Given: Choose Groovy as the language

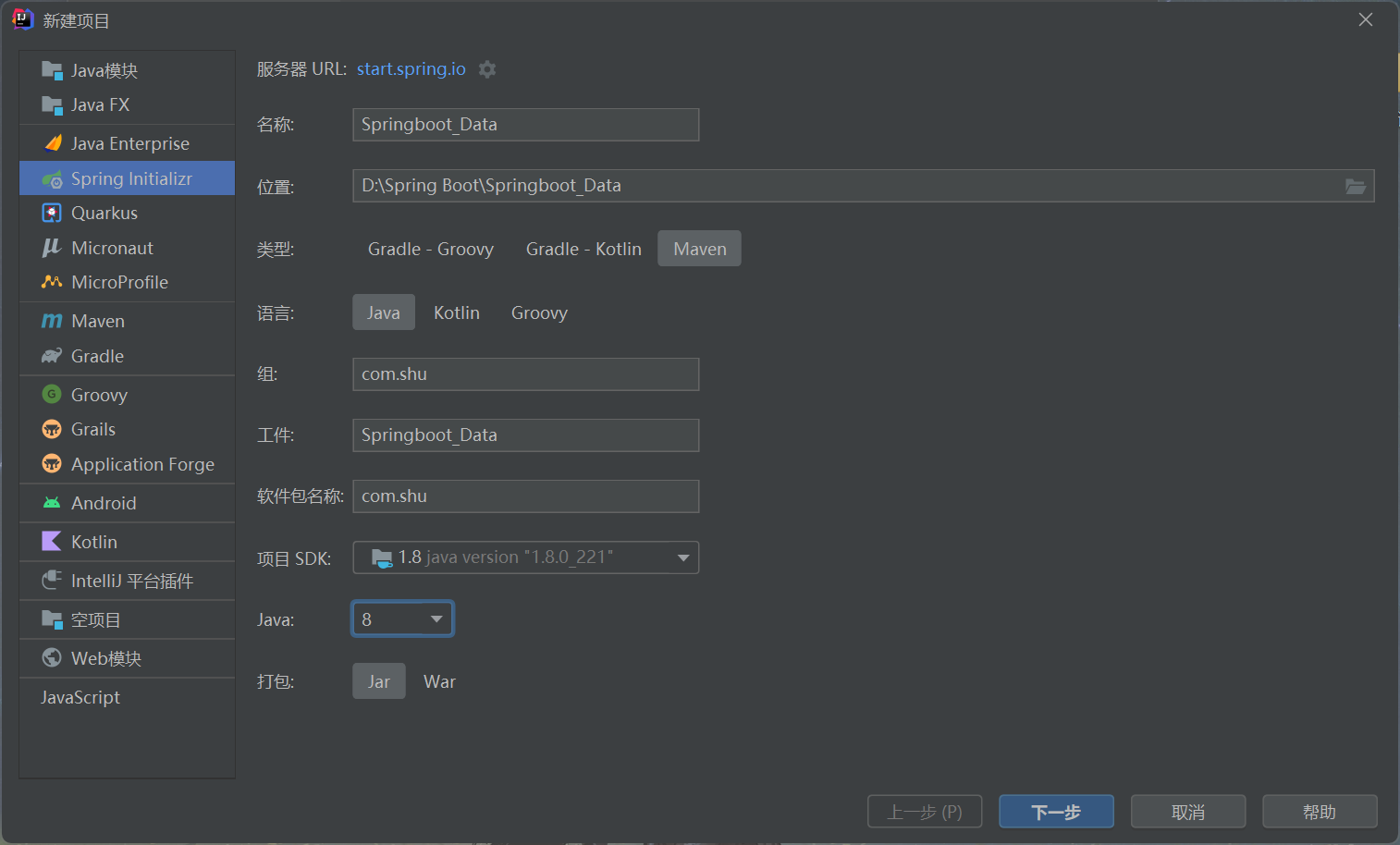Looking at the screenshot, I should (539, 312).
